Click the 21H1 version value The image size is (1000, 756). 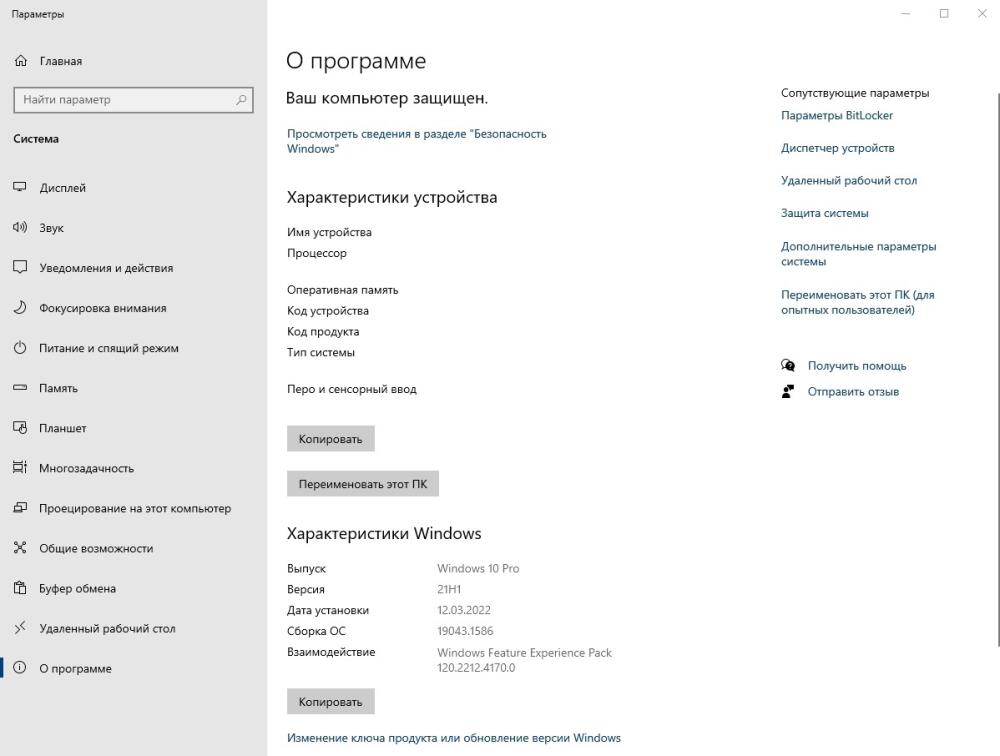(449, 589)
